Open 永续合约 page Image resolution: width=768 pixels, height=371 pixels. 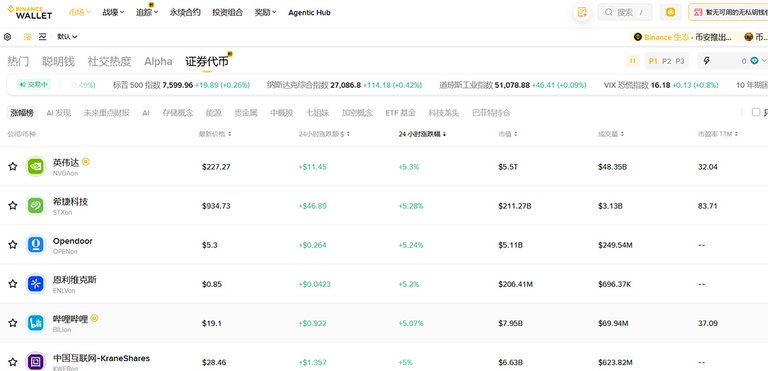(x=185, y=12)
